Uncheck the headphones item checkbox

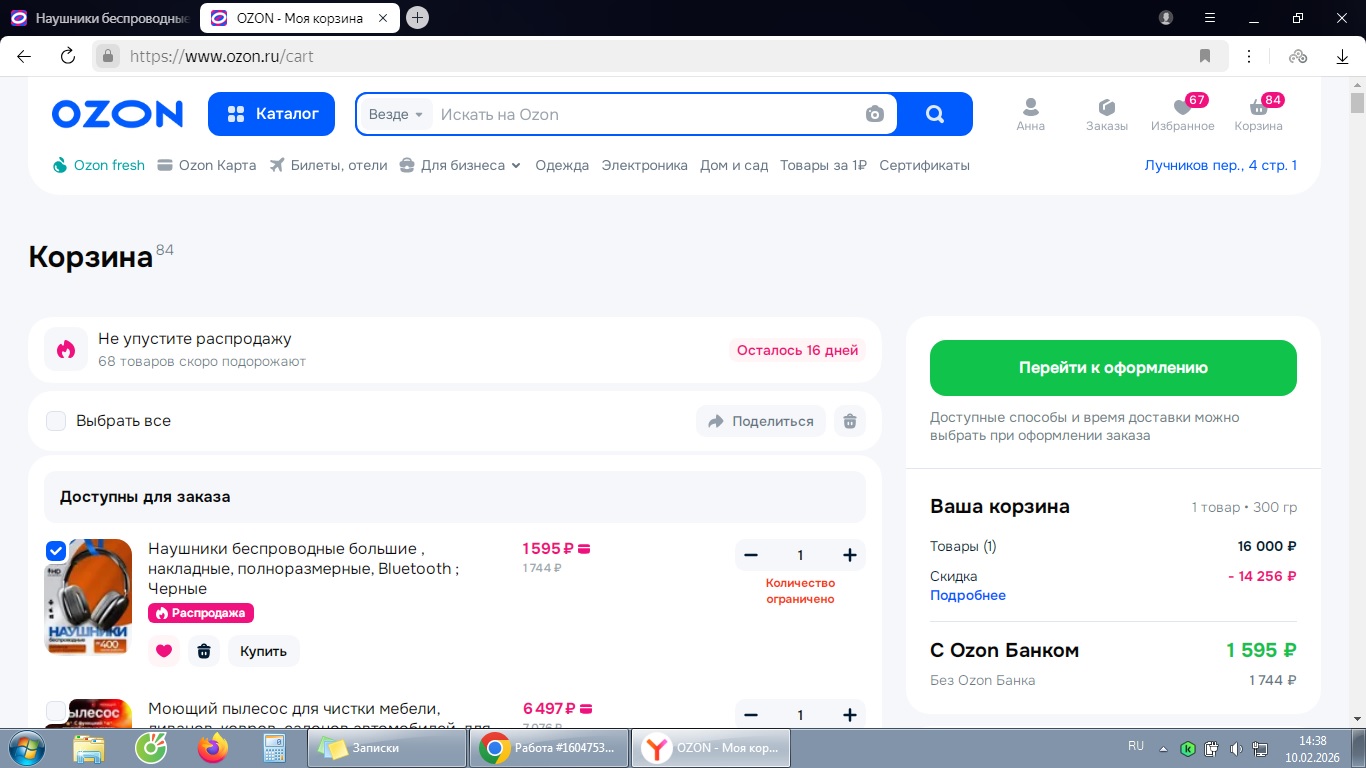pos(56,551)
